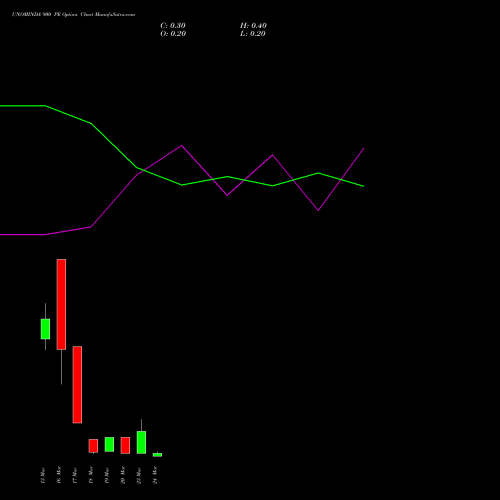Viewport: 500px width, 500px height.
Task: Select the low value L: 0.20
Action: pyautogui.click(x=253, y=34)
